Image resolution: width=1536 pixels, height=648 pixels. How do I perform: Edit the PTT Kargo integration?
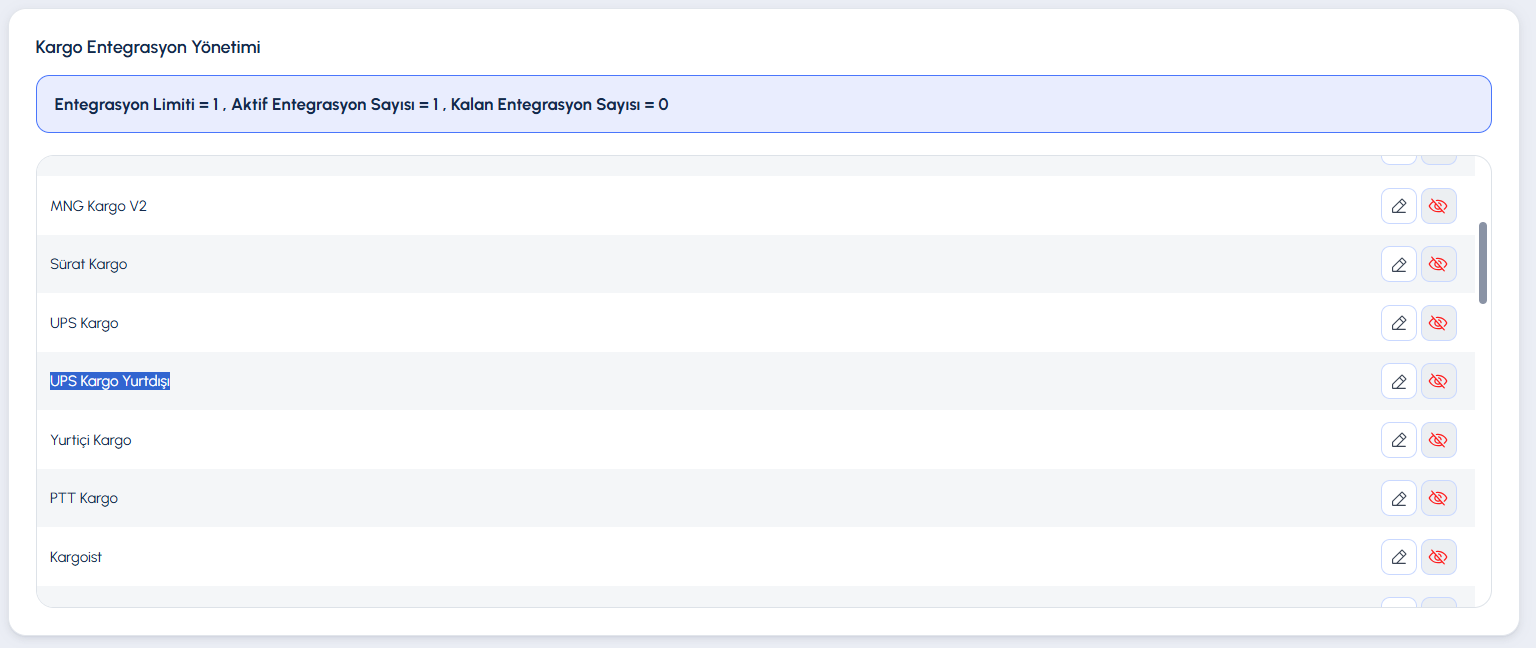coord(1399,498)
